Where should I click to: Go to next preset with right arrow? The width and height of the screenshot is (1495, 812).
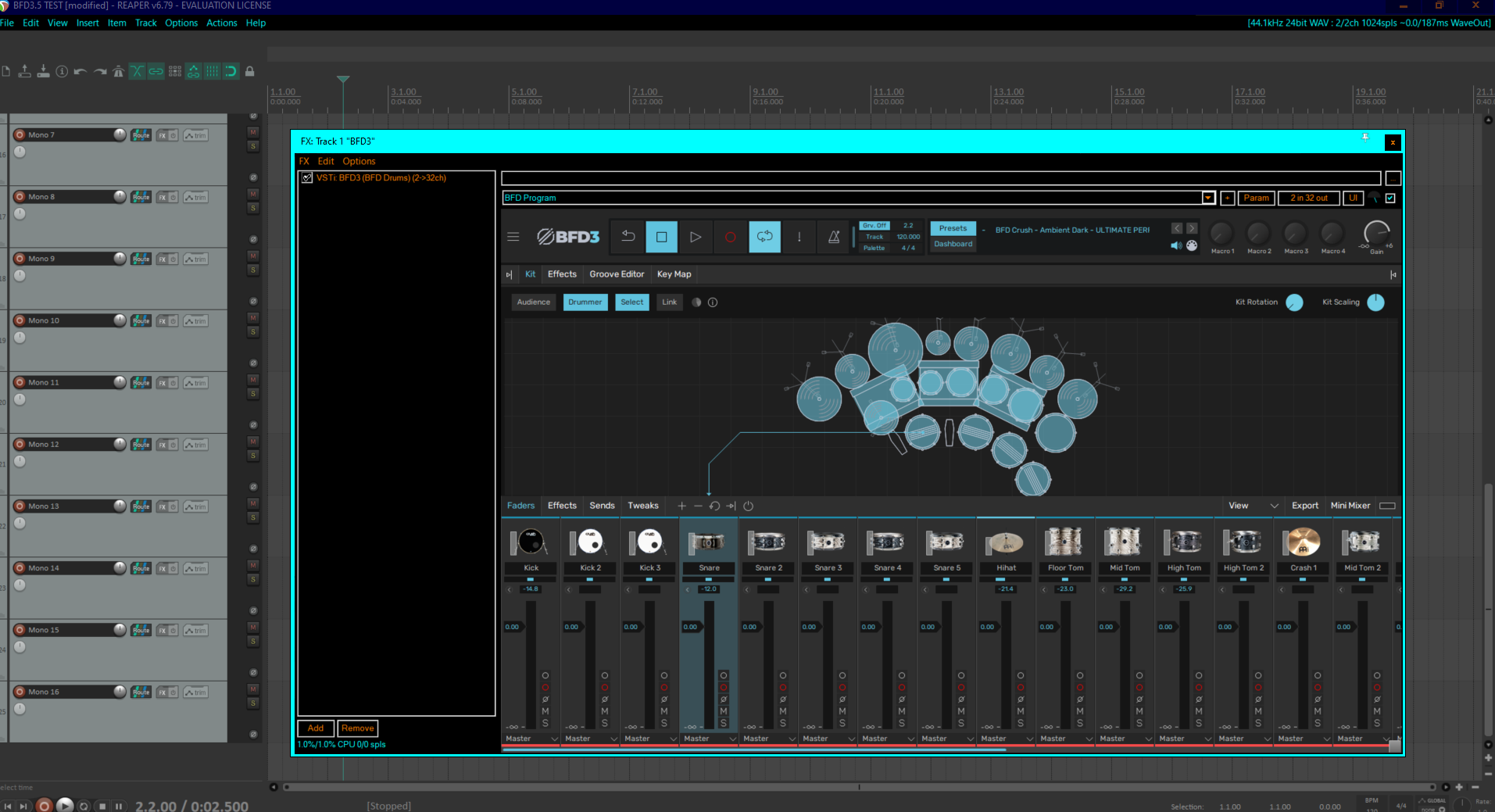click(x=1192, y=228)
